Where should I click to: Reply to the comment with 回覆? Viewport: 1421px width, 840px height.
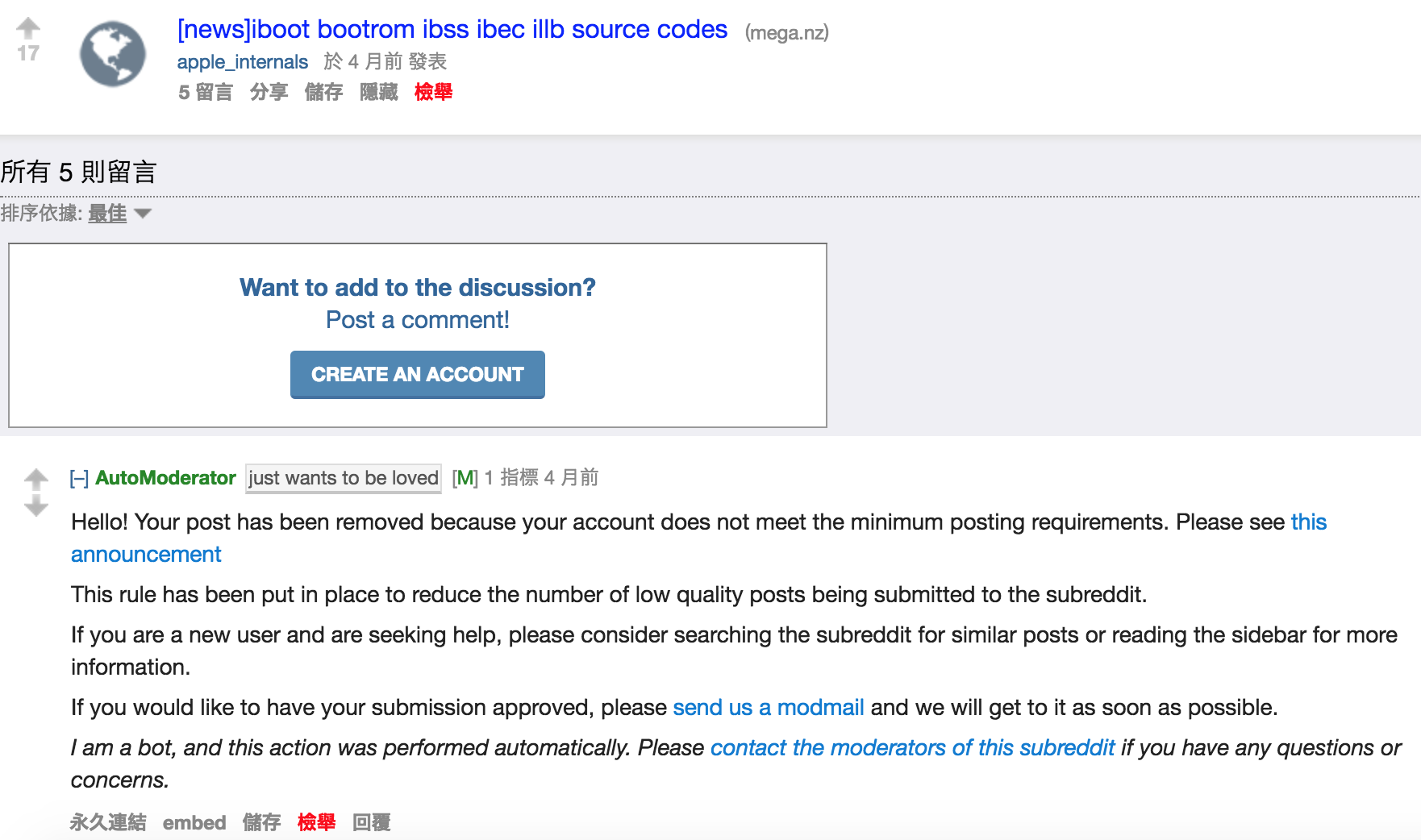[x=372, y=822]
